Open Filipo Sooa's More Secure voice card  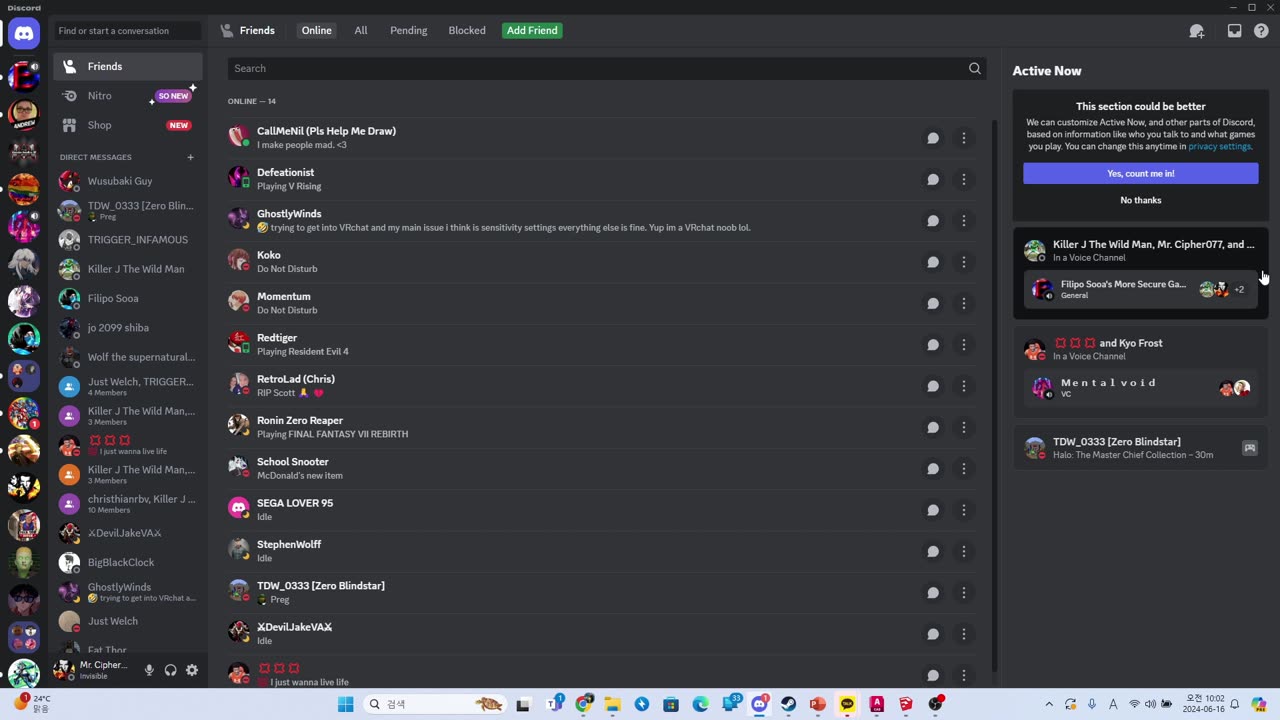[1140, 289]
